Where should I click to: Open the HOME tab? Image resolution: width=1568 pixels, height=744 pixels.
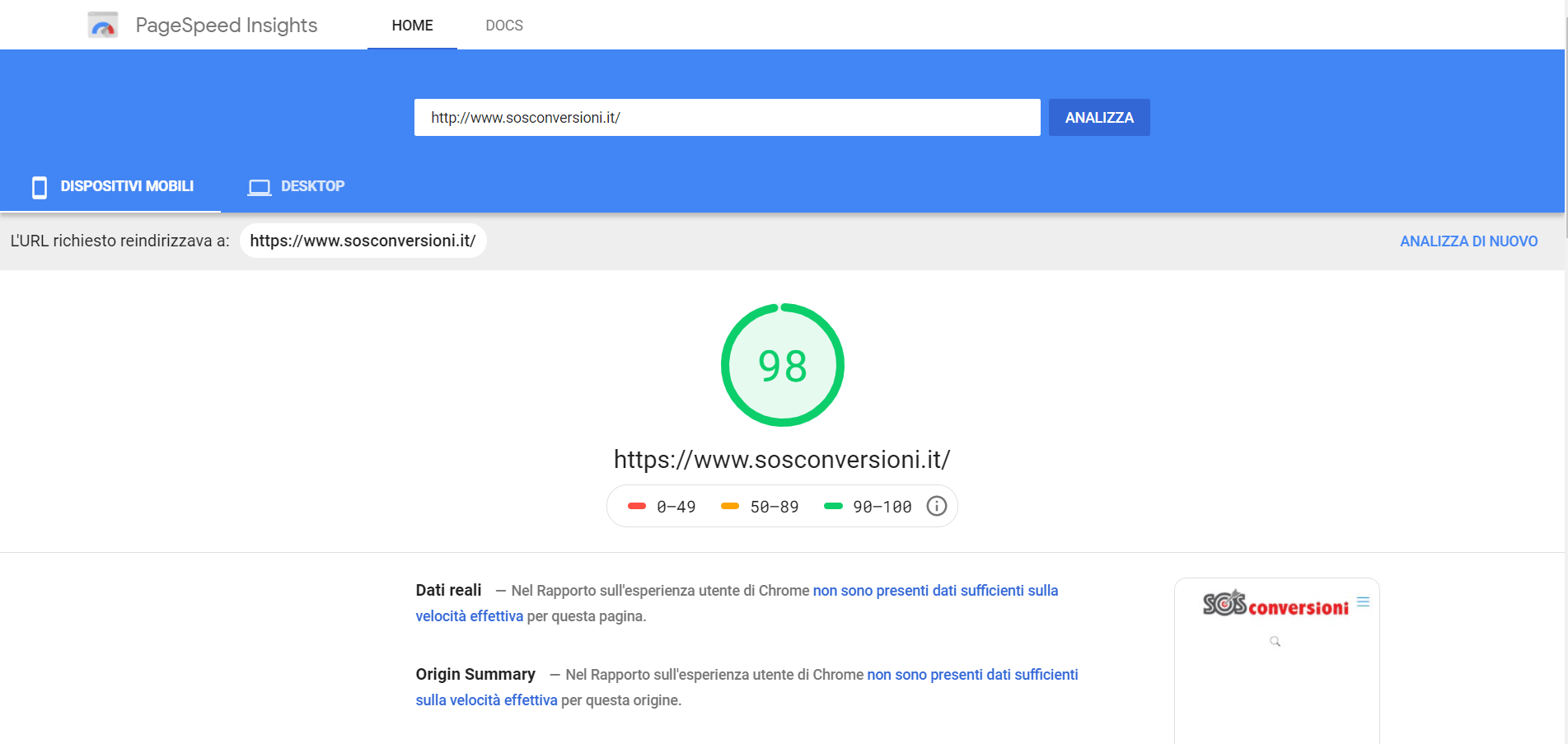pyautogui.click(x=412, y=26)
